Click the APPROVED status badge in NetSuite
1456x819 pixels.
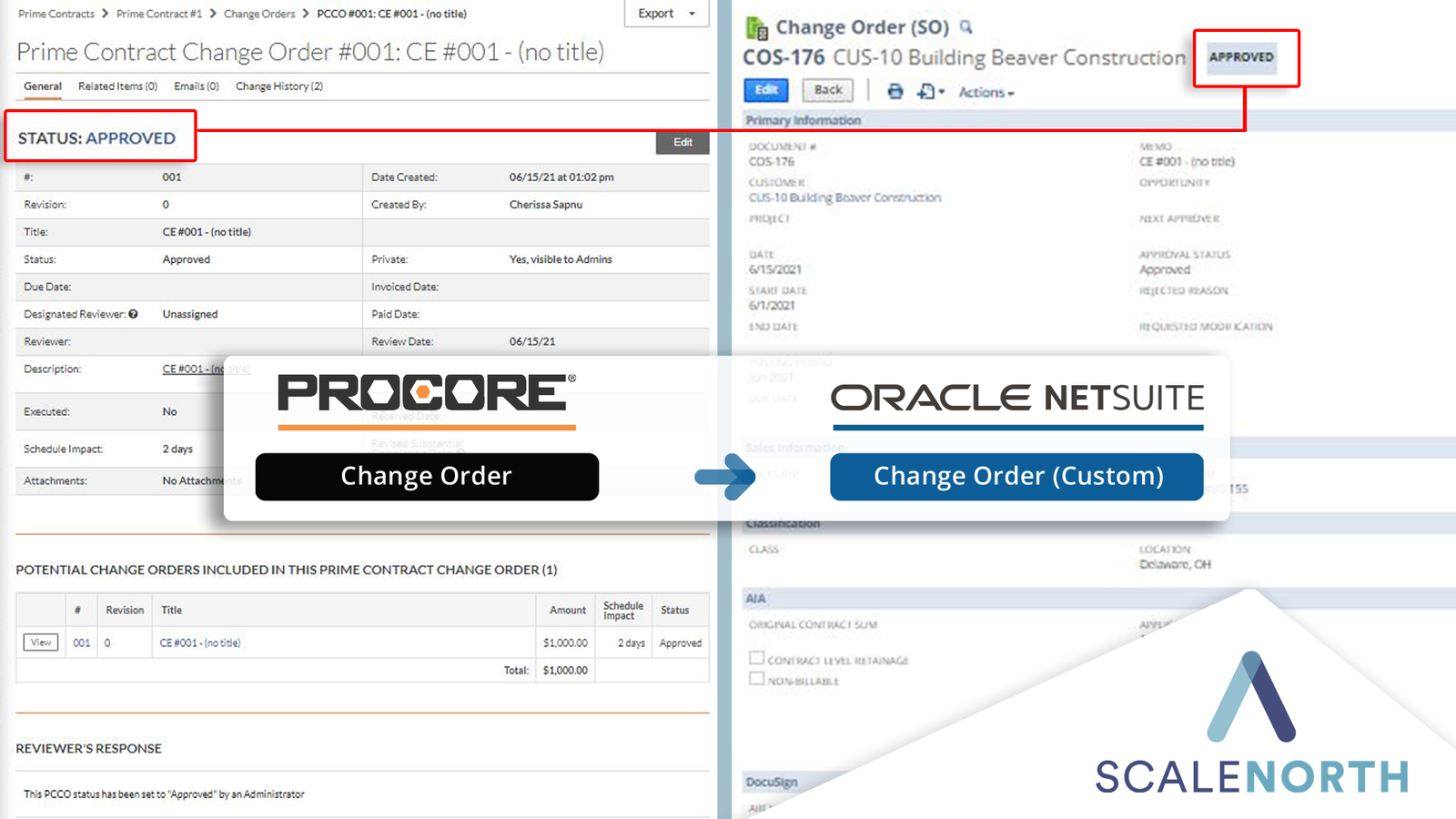point(1242,56)
